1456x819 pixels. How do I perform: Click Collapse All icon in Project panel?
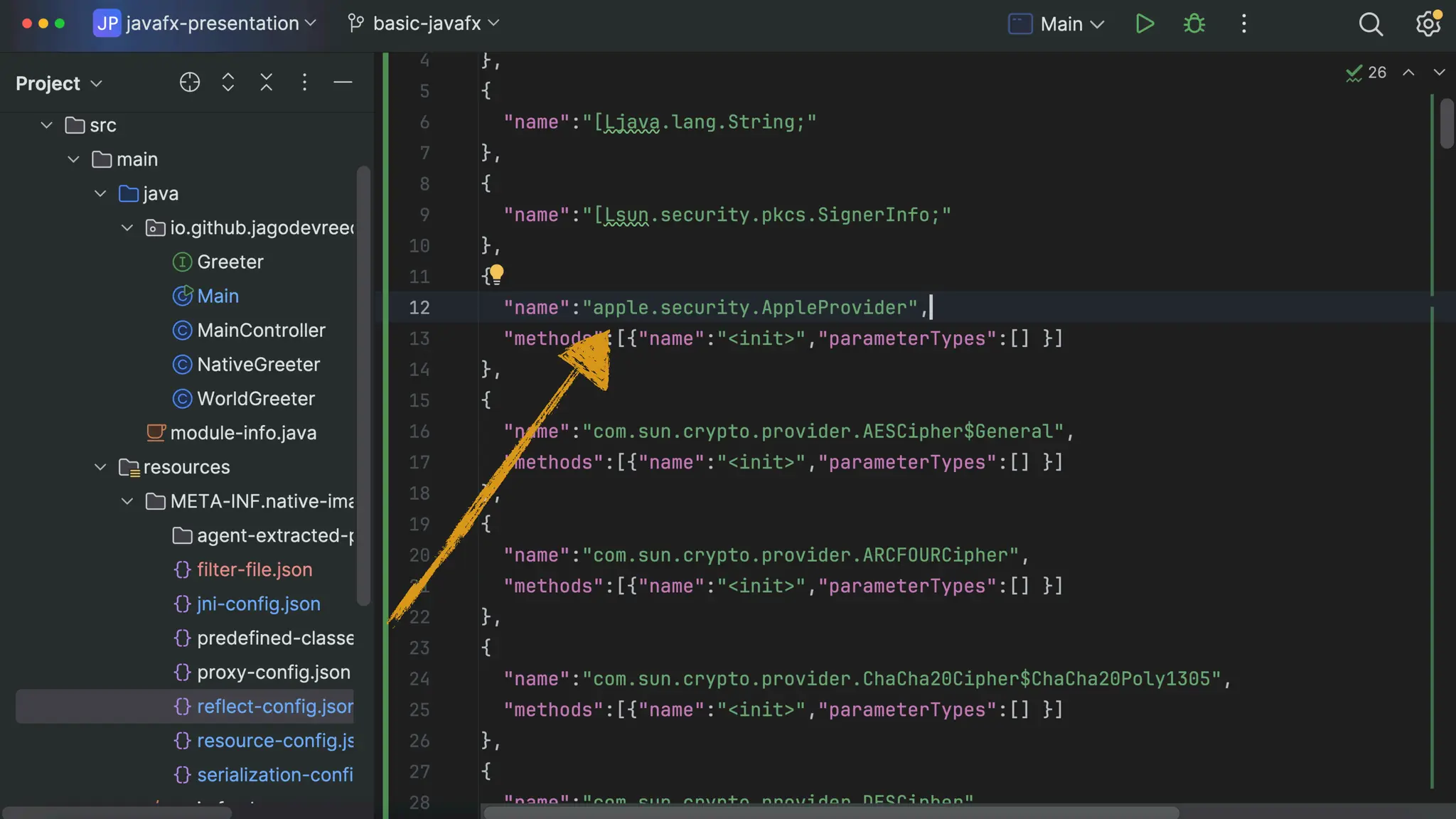point(267,82)
